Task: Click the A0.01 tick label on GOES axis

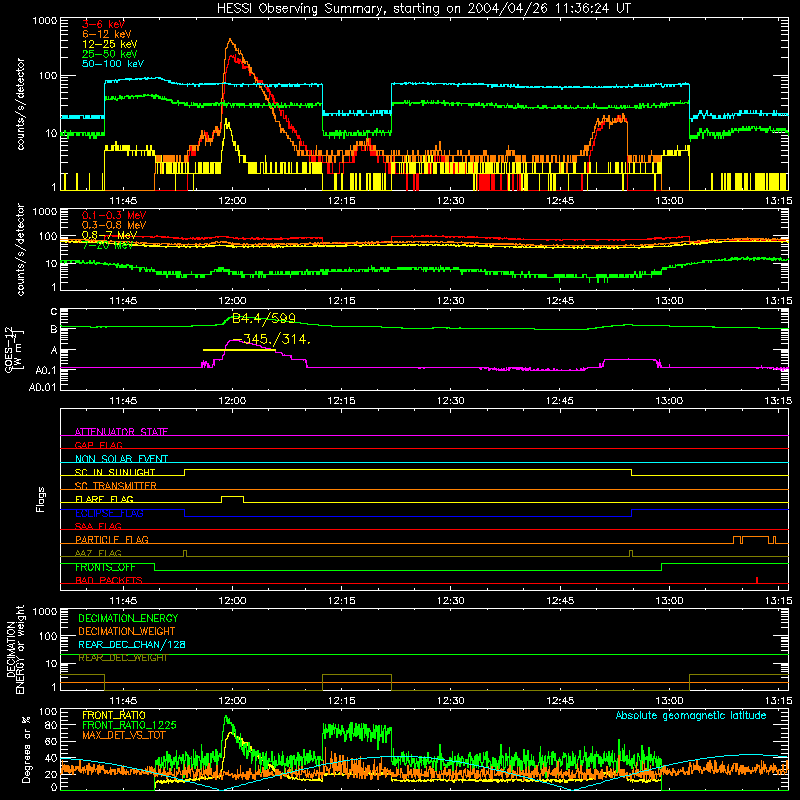Action: point(42,388)
